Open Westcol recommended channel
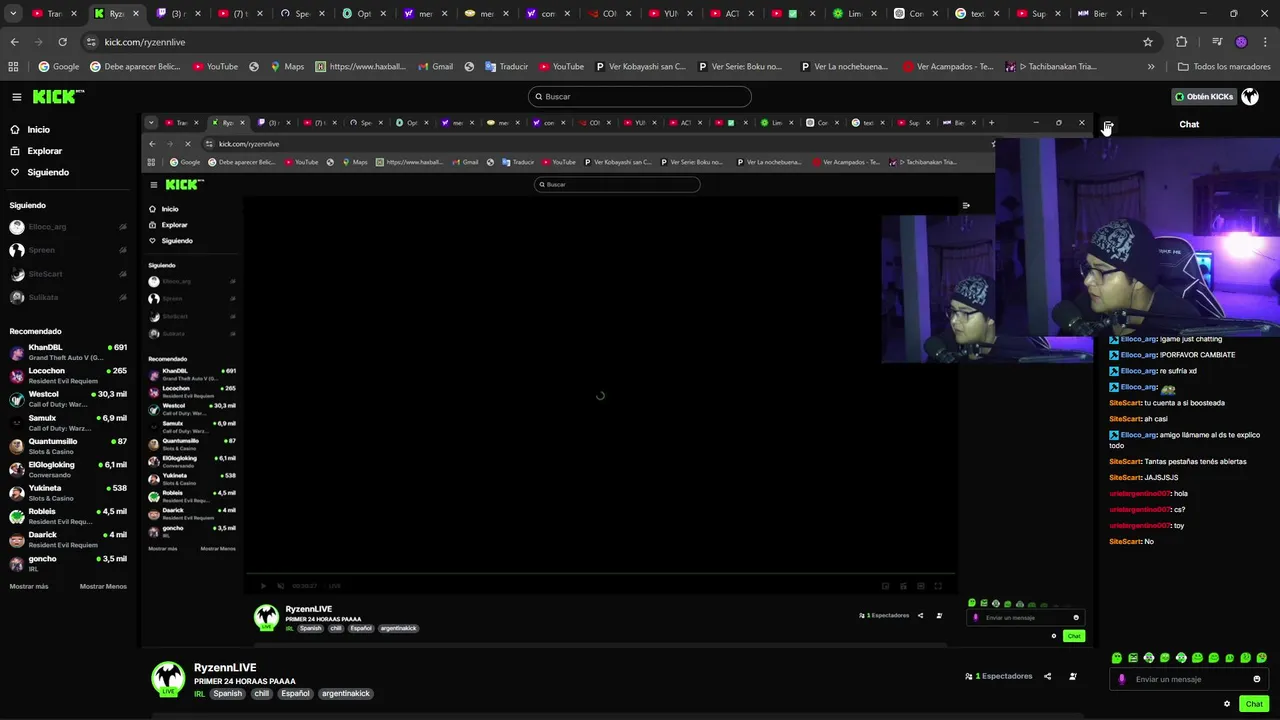The image size is (1280, 720). click(68, 399)
